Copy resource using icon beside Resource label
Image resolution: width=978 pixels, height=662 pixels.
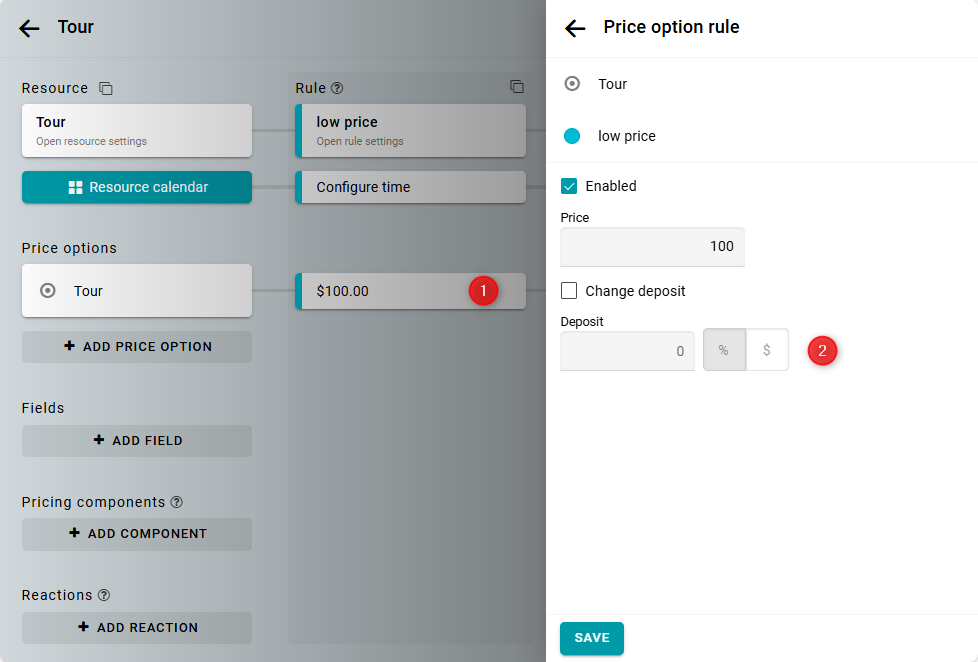[106, 89]
